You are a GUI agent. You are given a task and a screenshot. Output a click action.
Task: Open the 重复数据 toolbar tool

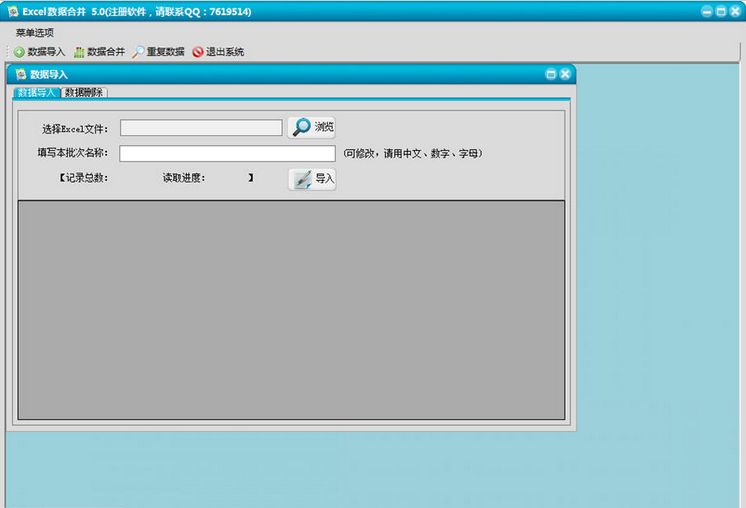pos(159,52)
